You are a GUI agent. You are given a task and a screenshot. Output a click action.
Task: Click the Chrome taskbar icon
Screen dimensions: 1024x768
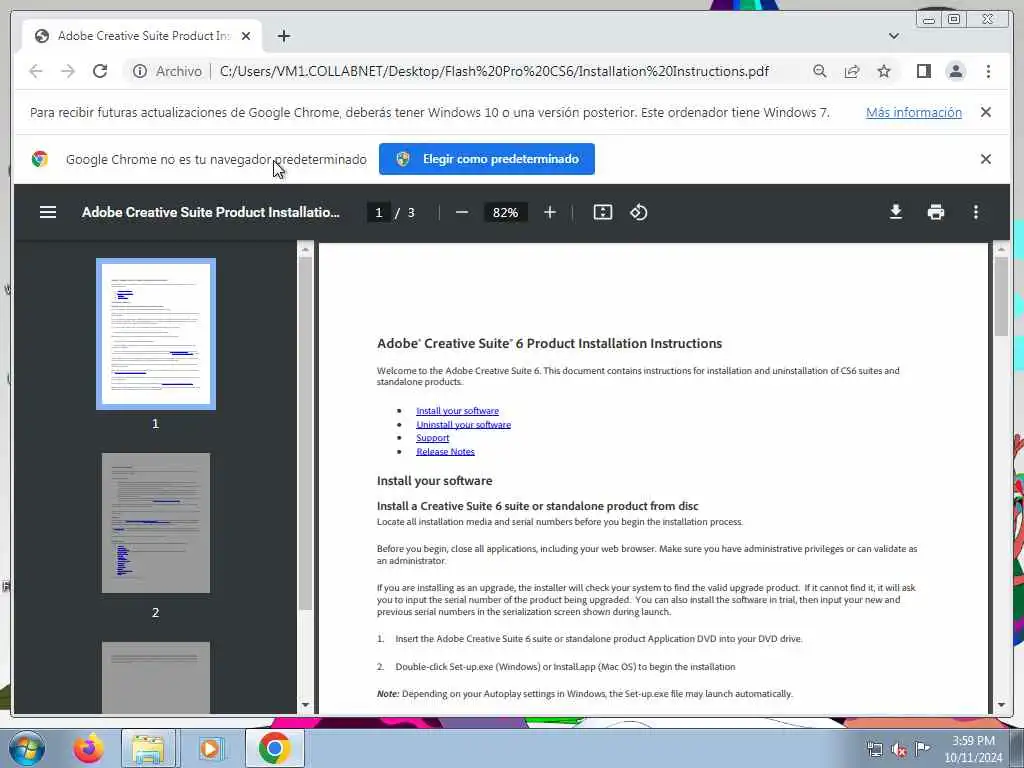(274, 748)
